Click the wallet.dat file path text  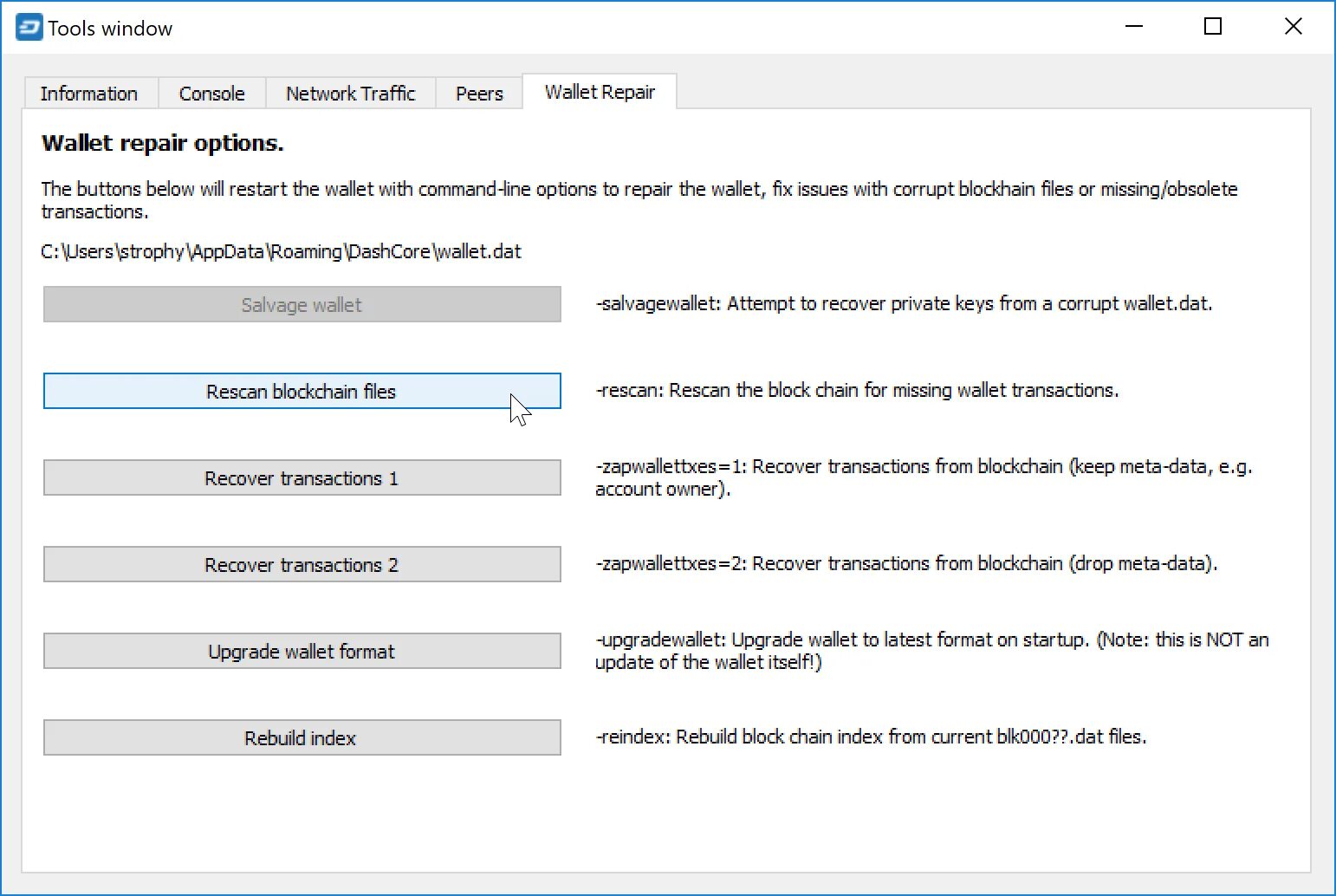(282, 252)
